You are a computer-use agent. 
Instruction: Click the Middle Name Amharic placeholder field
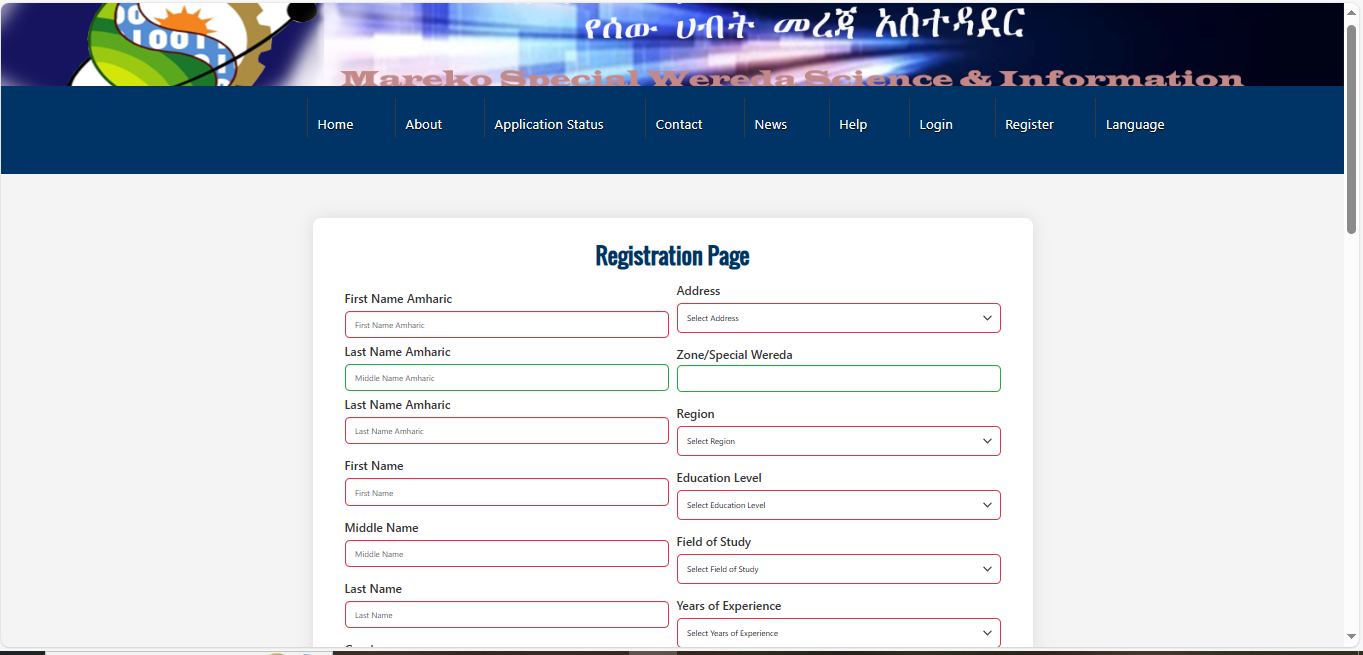pyautogui.click(x=506, y=378)
